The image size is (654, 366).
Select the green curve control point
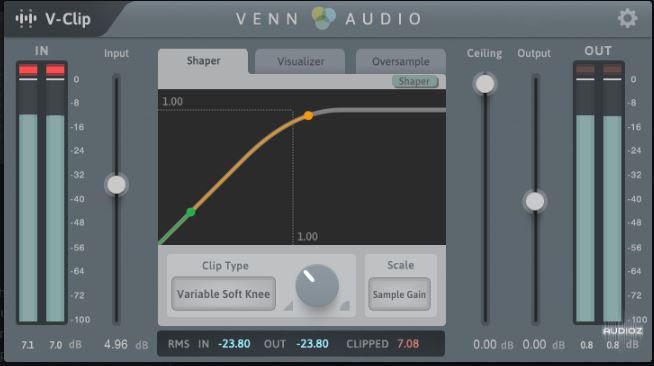[191, 212]
